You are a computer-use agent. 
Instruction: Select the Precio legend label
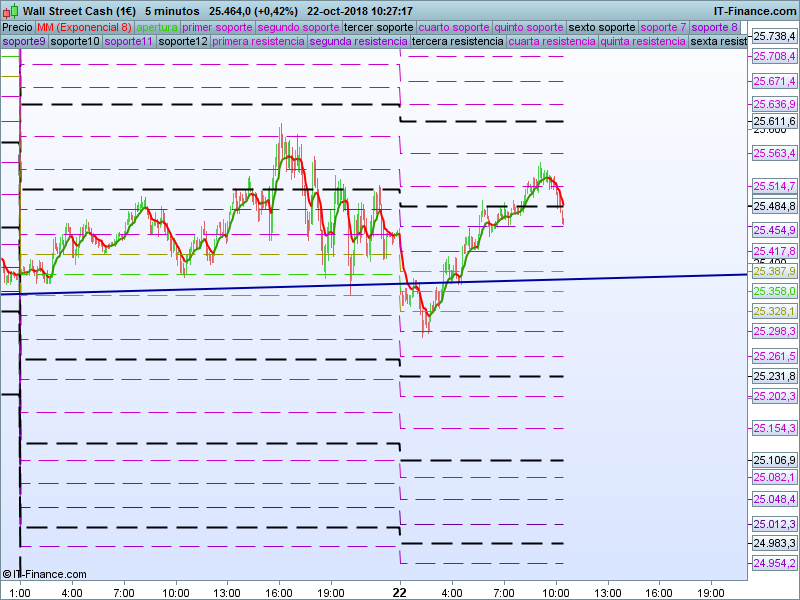(17, 28)
